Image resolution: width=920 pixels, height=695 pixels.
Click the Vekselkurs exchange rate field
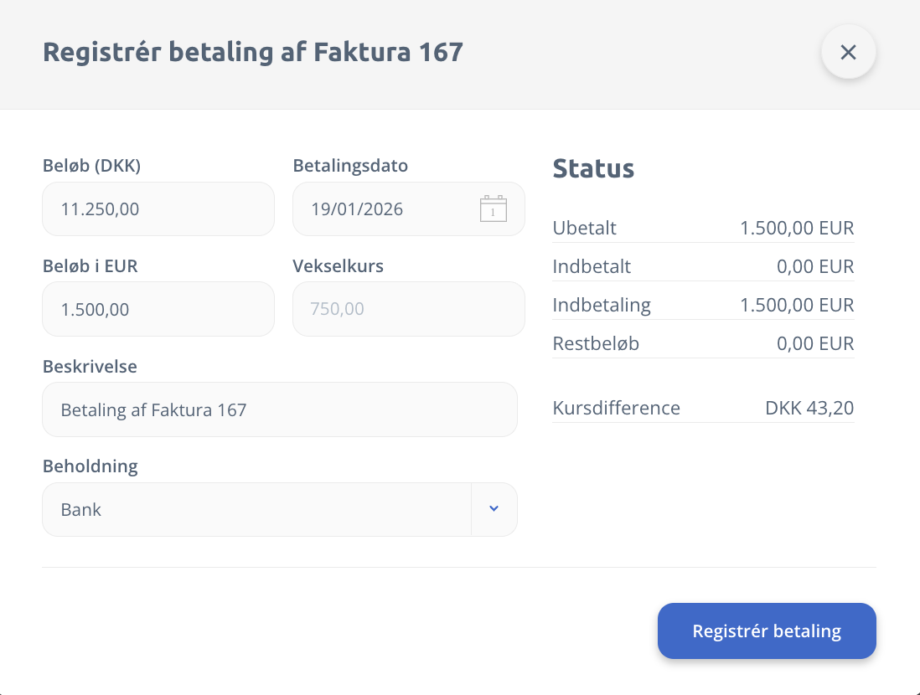pos(408,309)
